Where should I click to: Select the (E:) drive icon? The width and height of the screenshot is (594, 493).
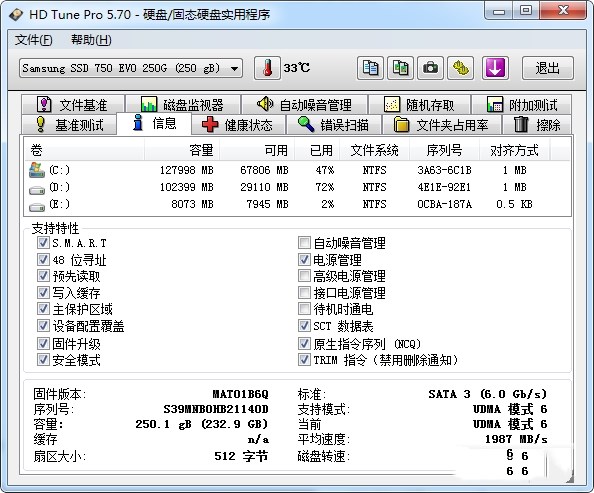coord(37,207)
